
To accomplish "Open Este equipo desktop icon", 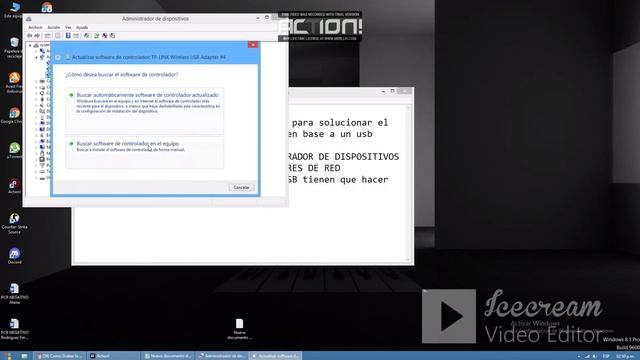I will pos(14,10).
